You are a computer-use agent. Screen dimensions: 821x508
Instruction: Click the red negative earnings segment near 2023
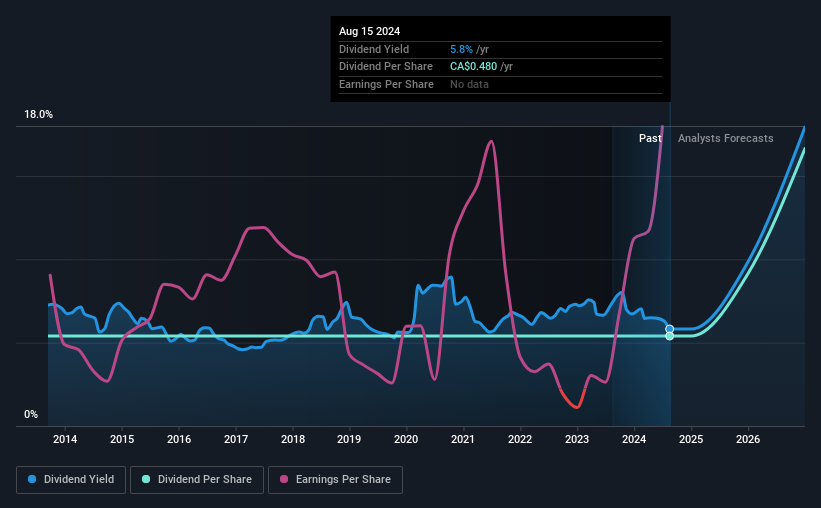point(573,399)
